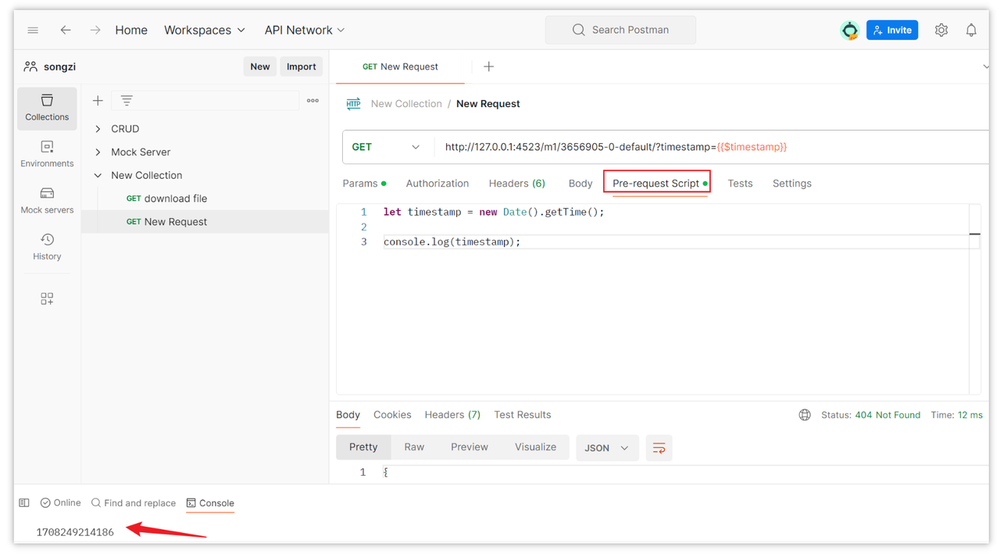Toggle the sidebar layout icon in status bar

24,503
